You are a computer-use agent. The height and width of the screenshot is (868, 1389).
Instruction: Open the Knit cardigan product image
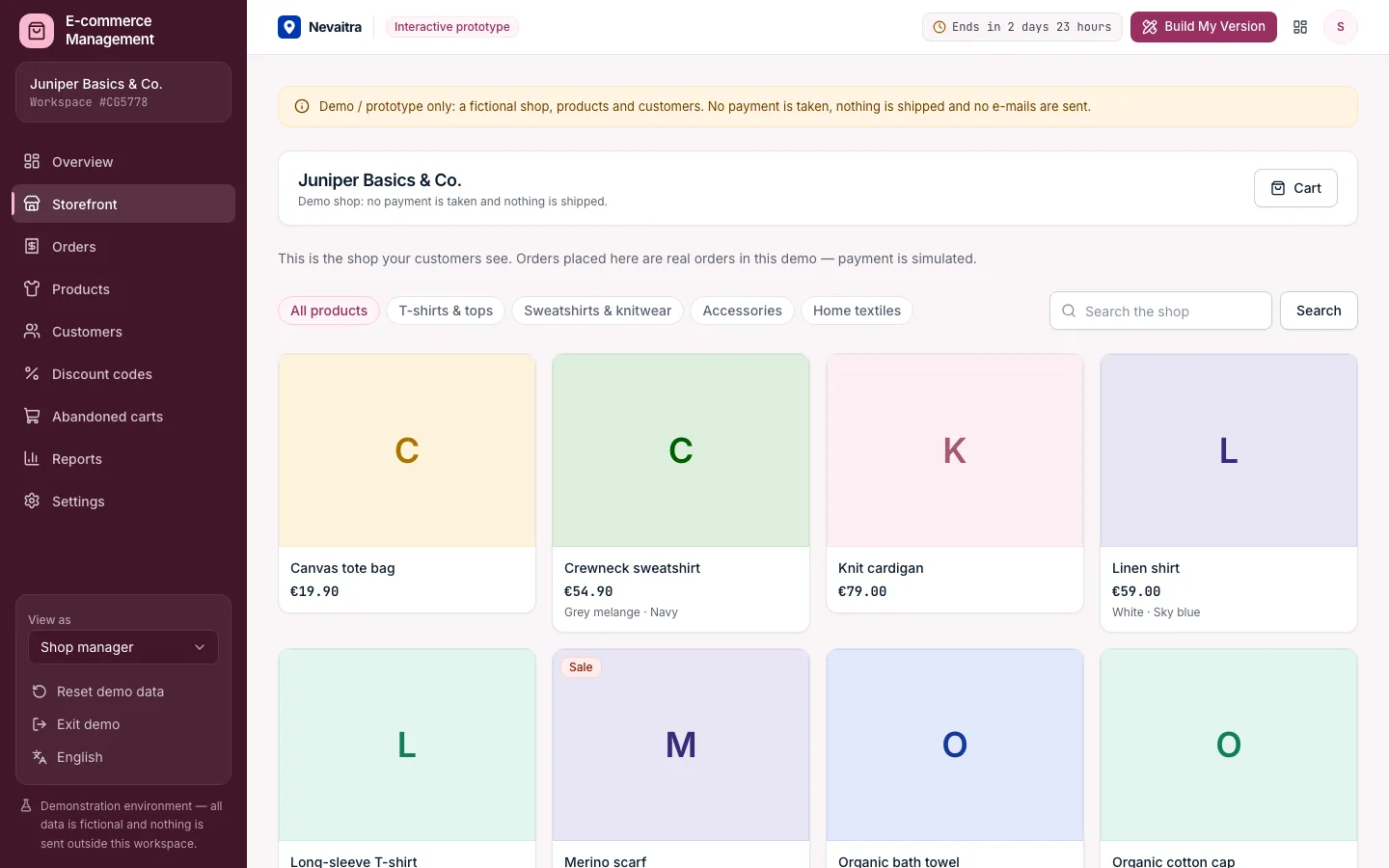pos(955,450)
